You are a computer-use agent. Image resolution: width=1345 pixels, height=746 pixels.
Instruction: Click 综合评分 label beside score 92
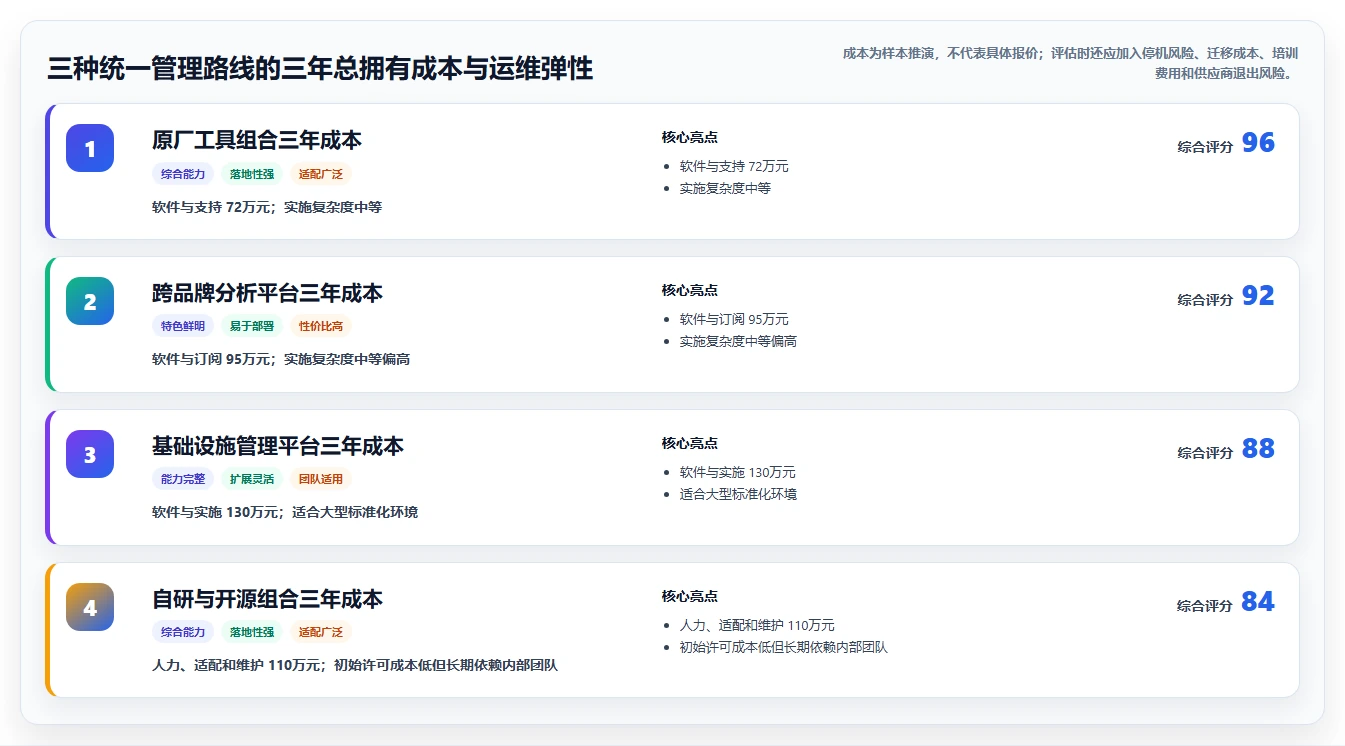1205,300
